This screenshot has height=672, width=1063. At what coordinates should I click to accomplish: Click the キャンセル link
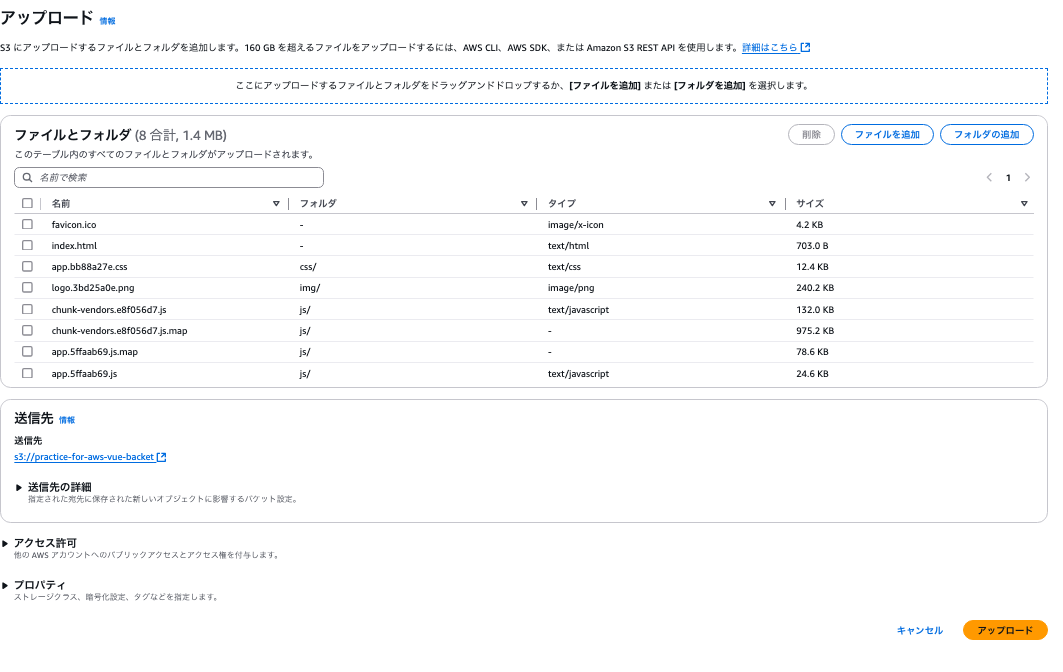click(x=918, y=630)
